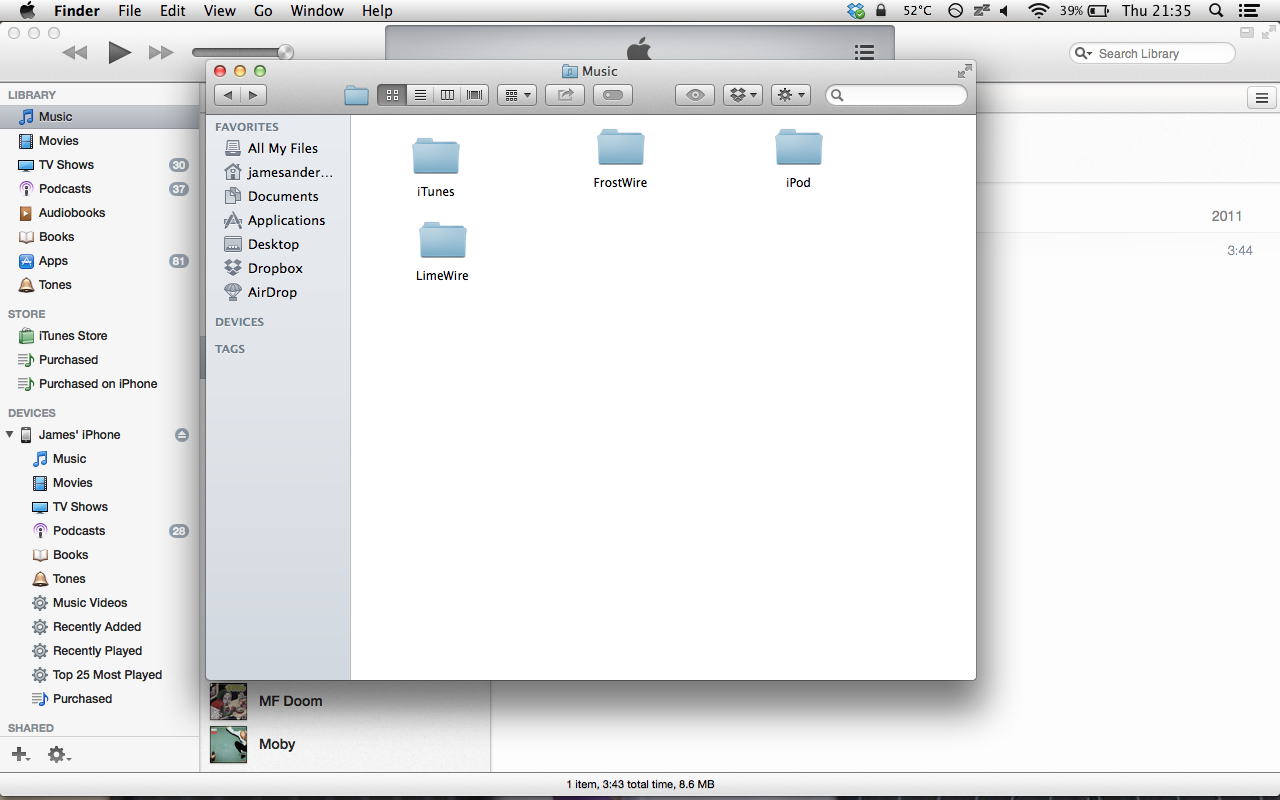Select Music in iTunes Library
1280x800 pixels.
pyautogui.click(x=100, y=117)
